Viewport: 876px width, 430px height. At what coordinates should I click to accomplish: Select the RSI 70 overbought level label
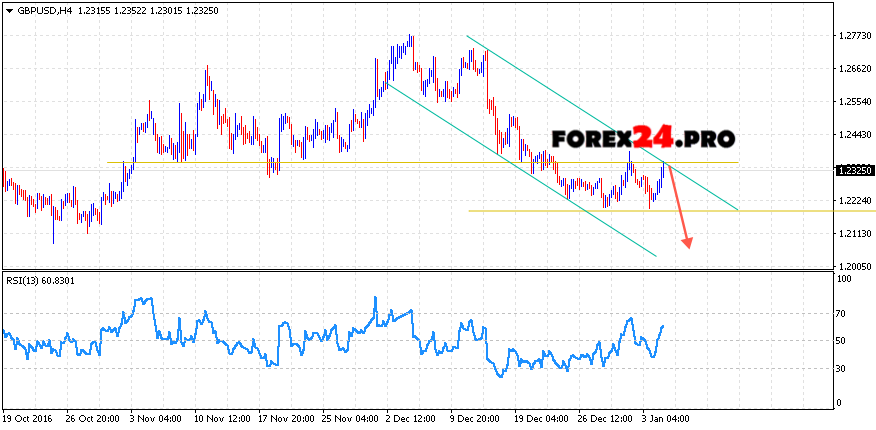tap(842, 314)
